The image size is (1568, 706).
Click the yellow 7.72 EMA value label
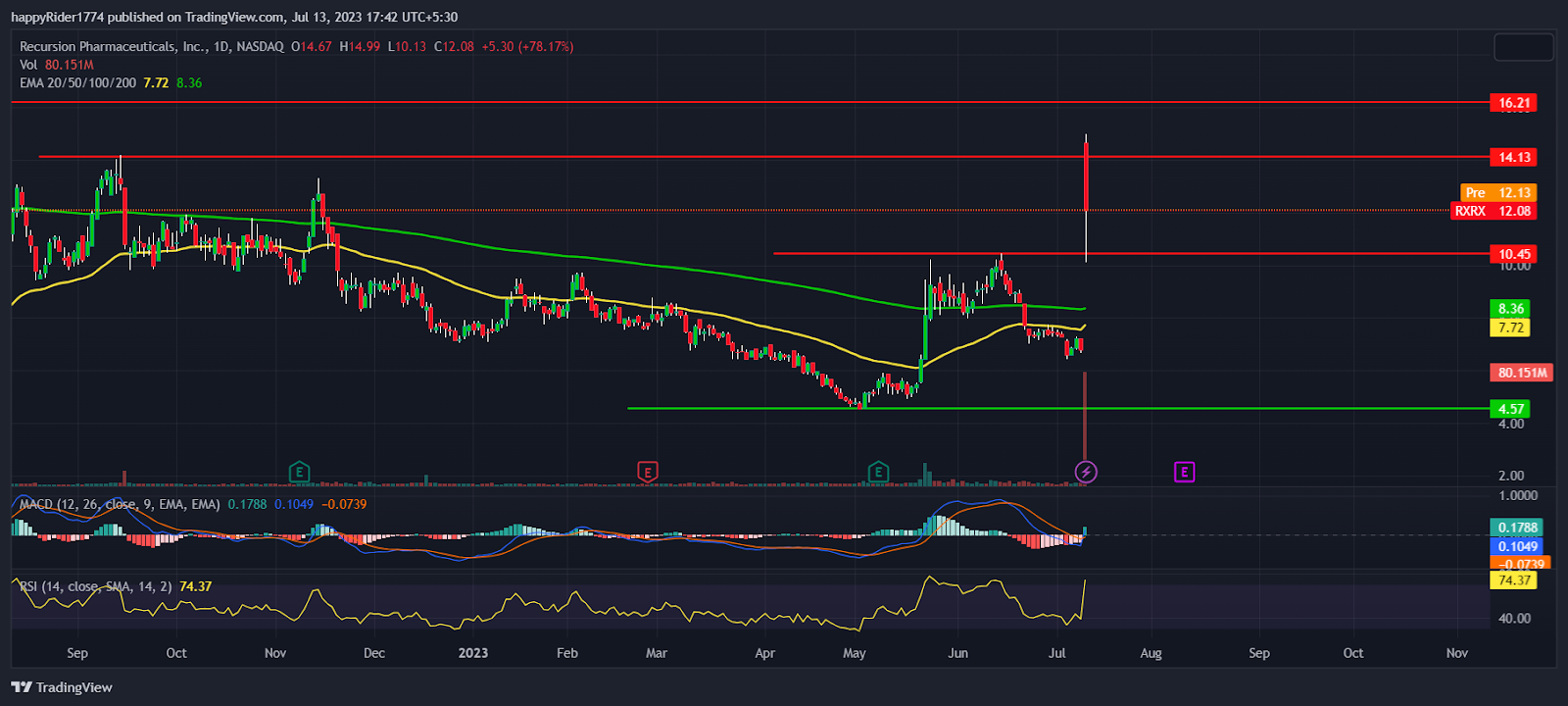click(x=1510, y=328)
